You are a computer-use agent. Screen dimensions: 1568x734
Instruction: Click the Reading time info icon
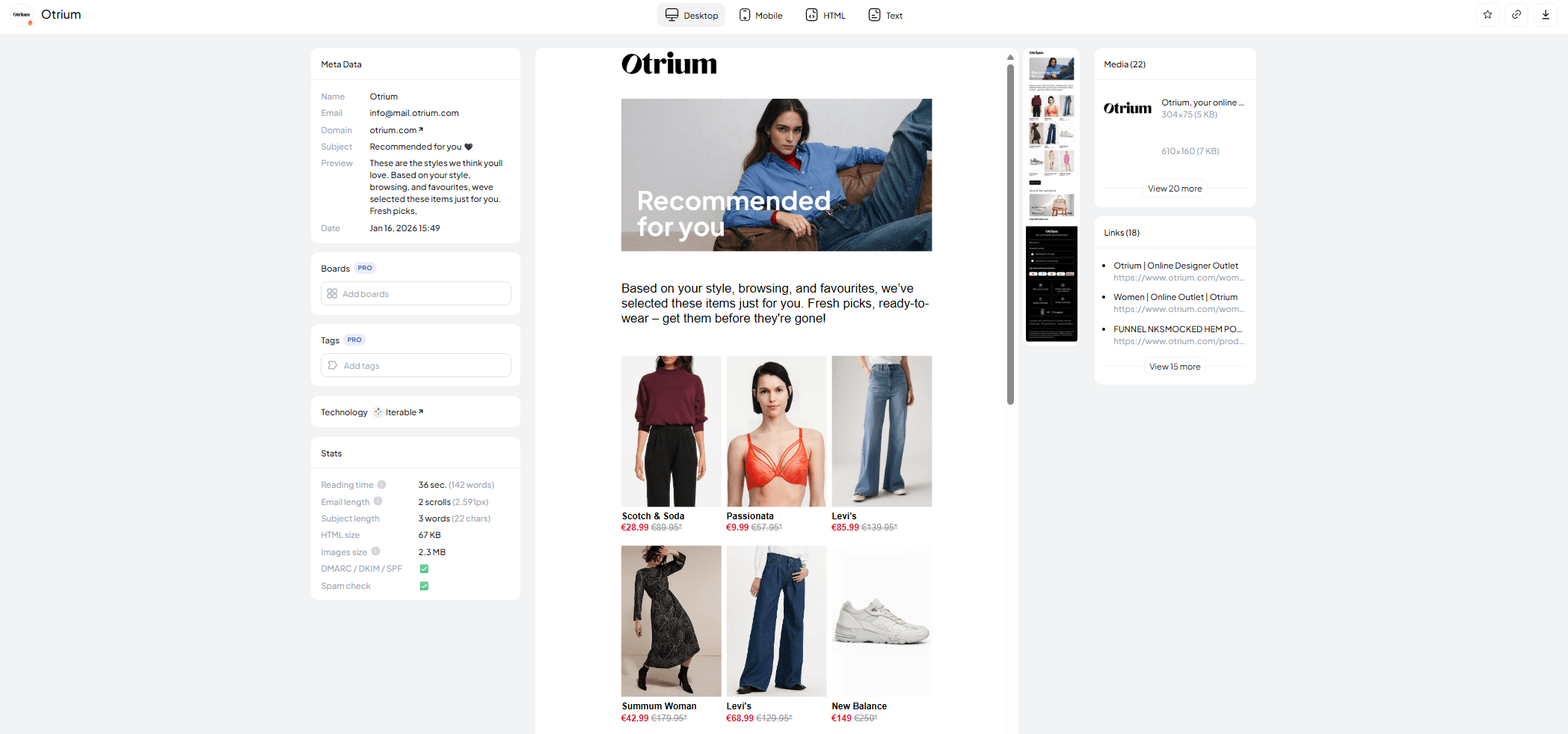click(x=381, y=484)
